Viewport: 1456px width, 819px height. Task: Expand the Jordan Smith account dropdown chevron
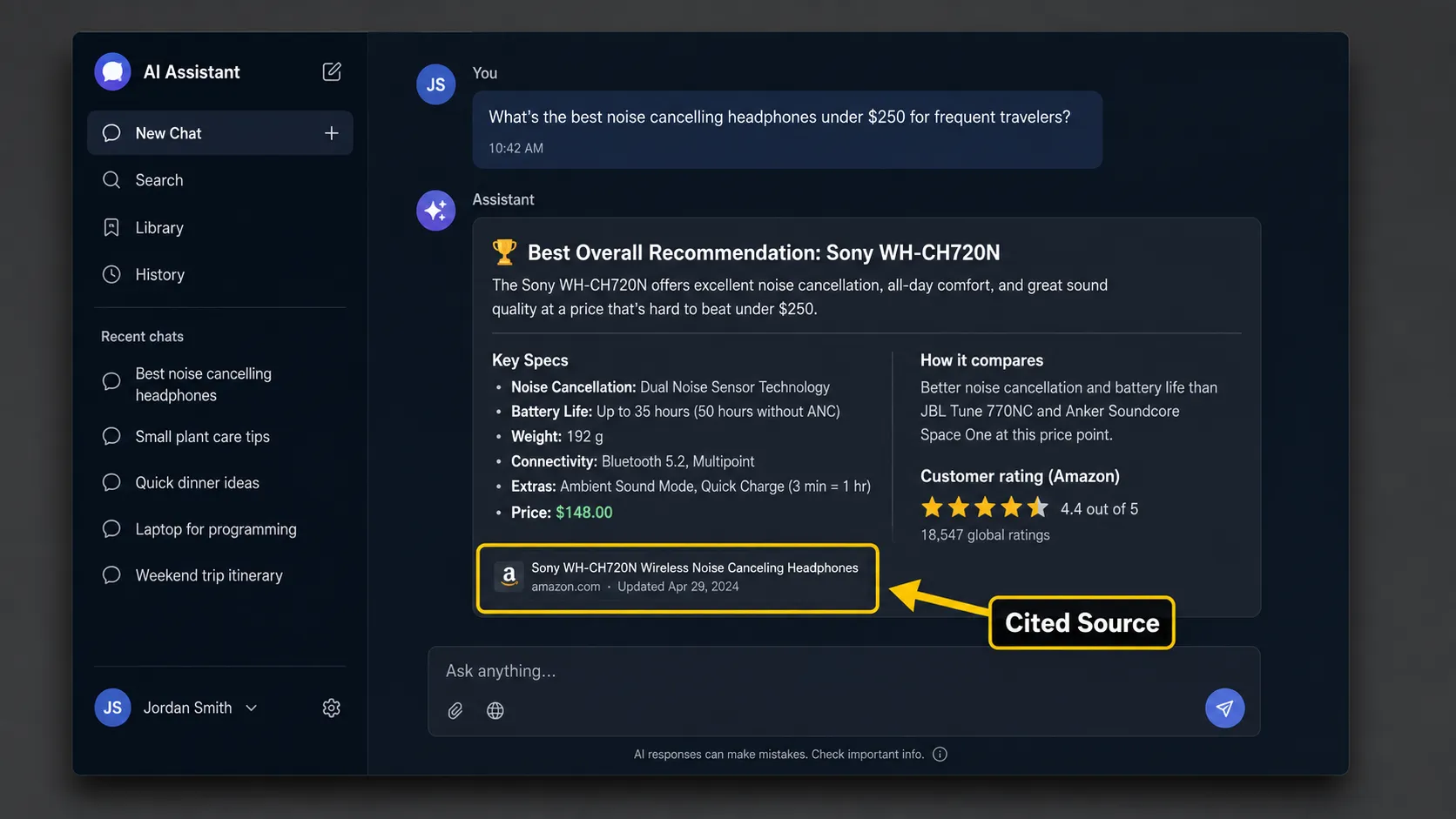(252, 708)
